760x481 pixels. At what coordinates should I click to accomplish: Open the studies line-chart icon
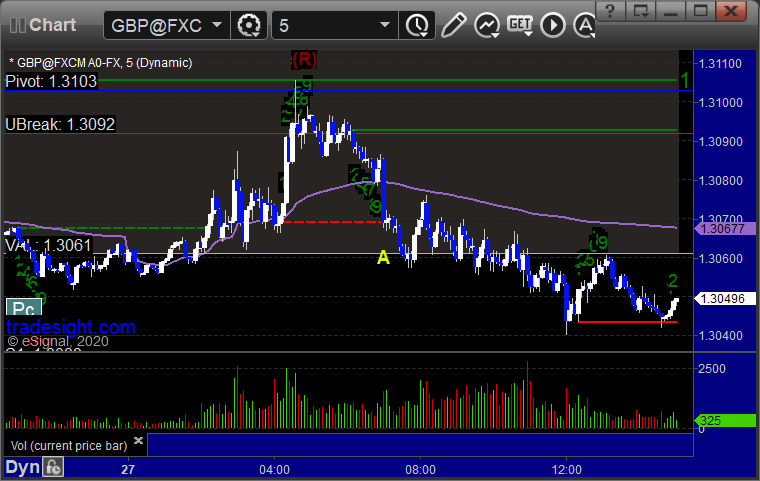click(x=487, y=25)
